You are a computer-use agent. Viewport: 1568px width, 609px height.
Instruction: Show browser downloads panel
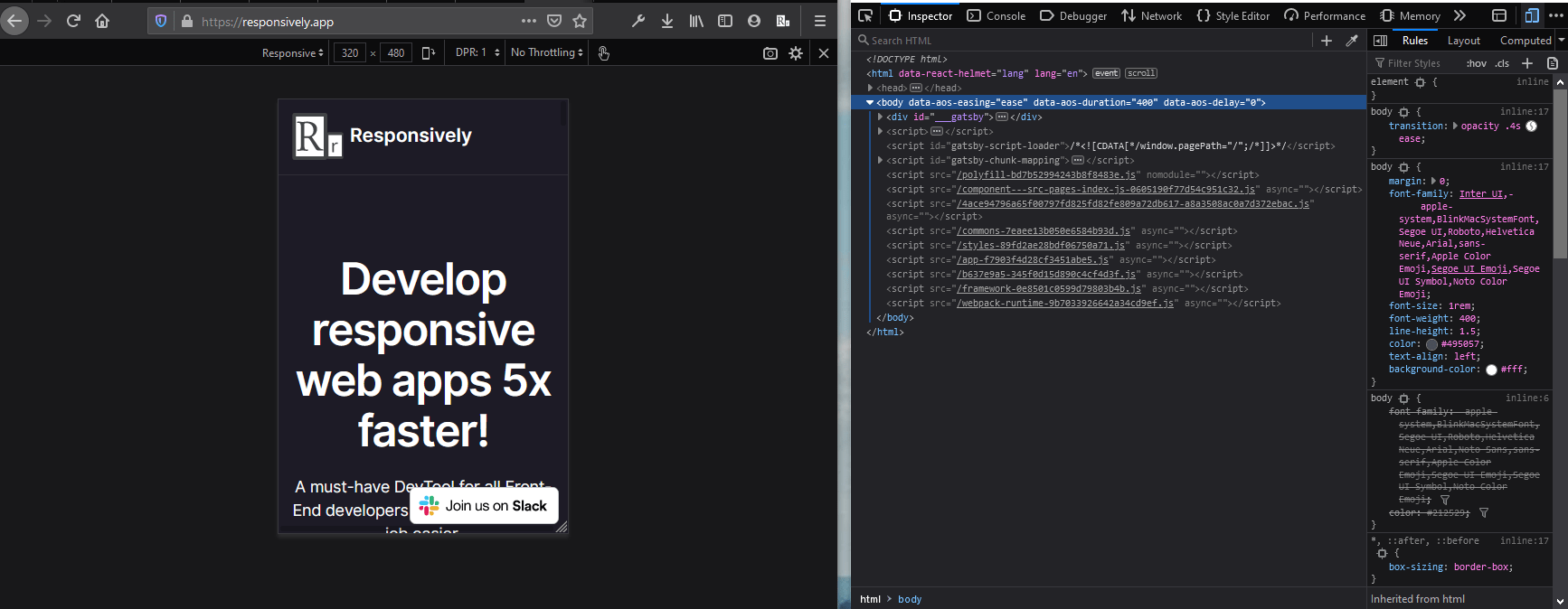[x=667, y=21]
